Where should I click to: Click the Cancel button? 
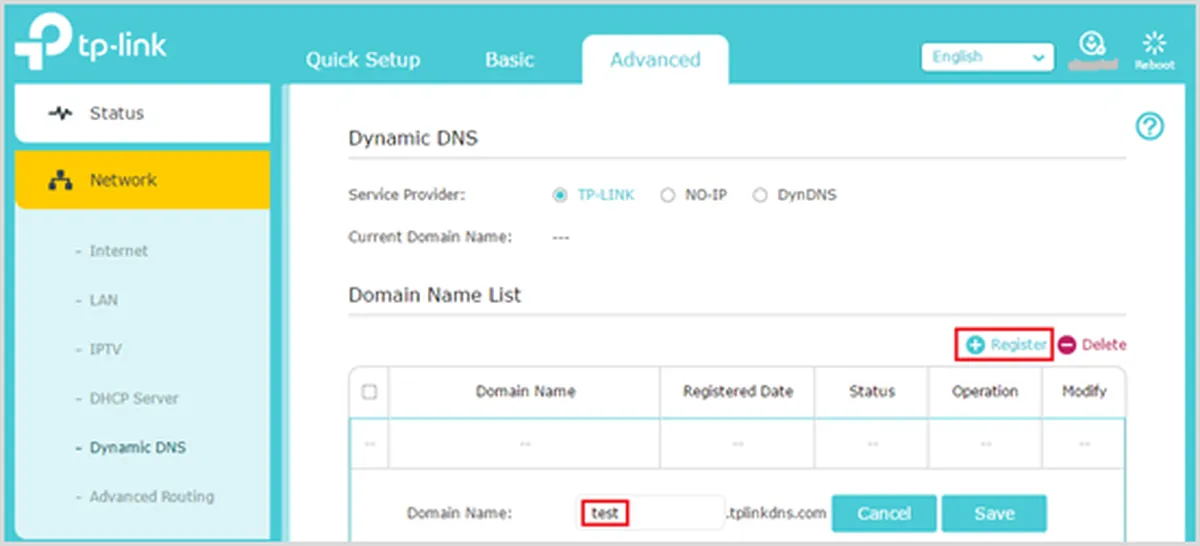(884, 513)
